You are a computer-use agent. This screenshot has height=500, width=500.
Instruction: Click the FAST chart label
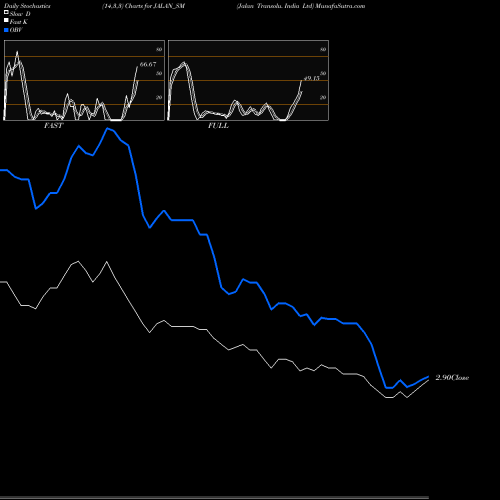click(53, 126)
